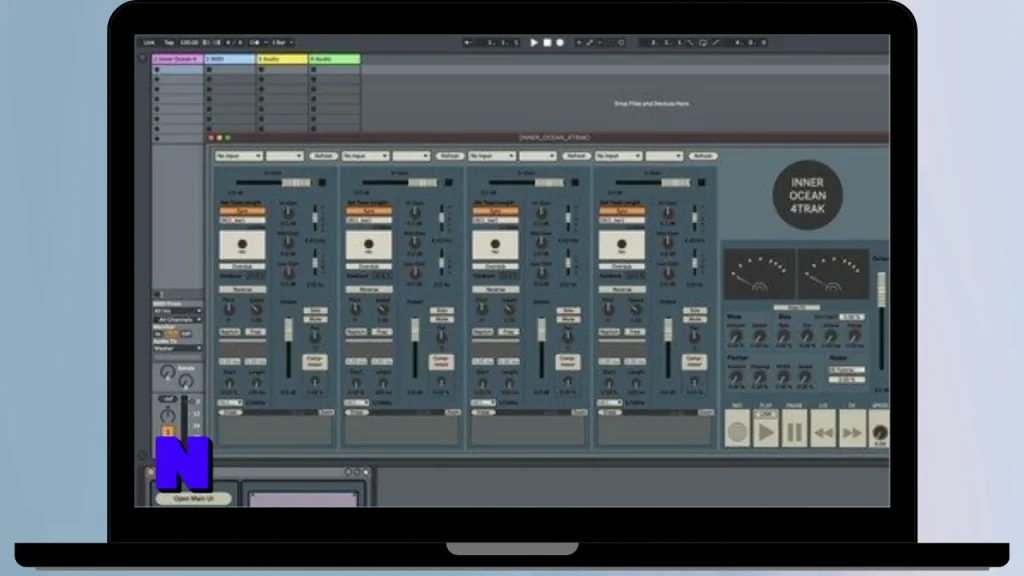Toggle the yellow track activator in Ableton mixer
The width and height of the screenshot is (1024, 576).
coord(168,431)
